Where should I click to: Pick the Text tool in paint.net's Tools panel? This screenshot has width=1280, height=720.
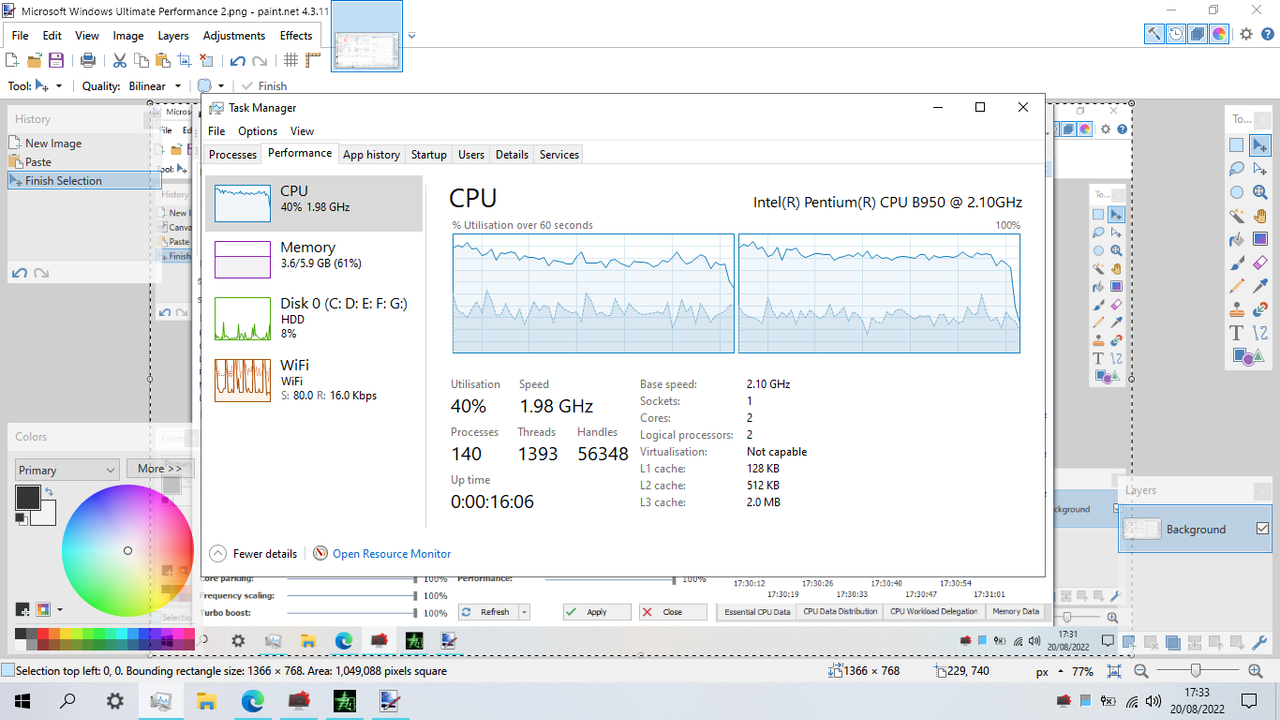pyautogui.click(x=1237, y=333)
